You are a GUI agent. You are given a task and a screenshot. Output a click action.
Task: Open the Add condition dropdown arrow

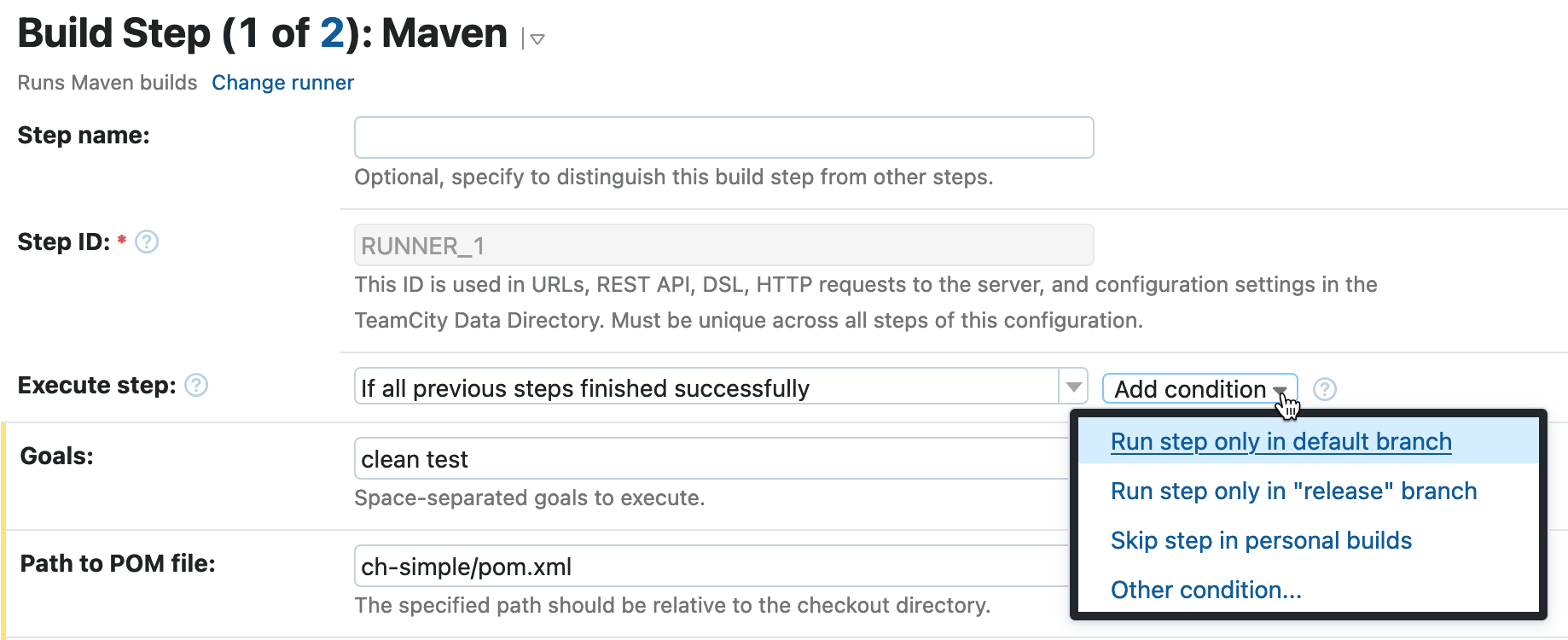[1280, 390]
